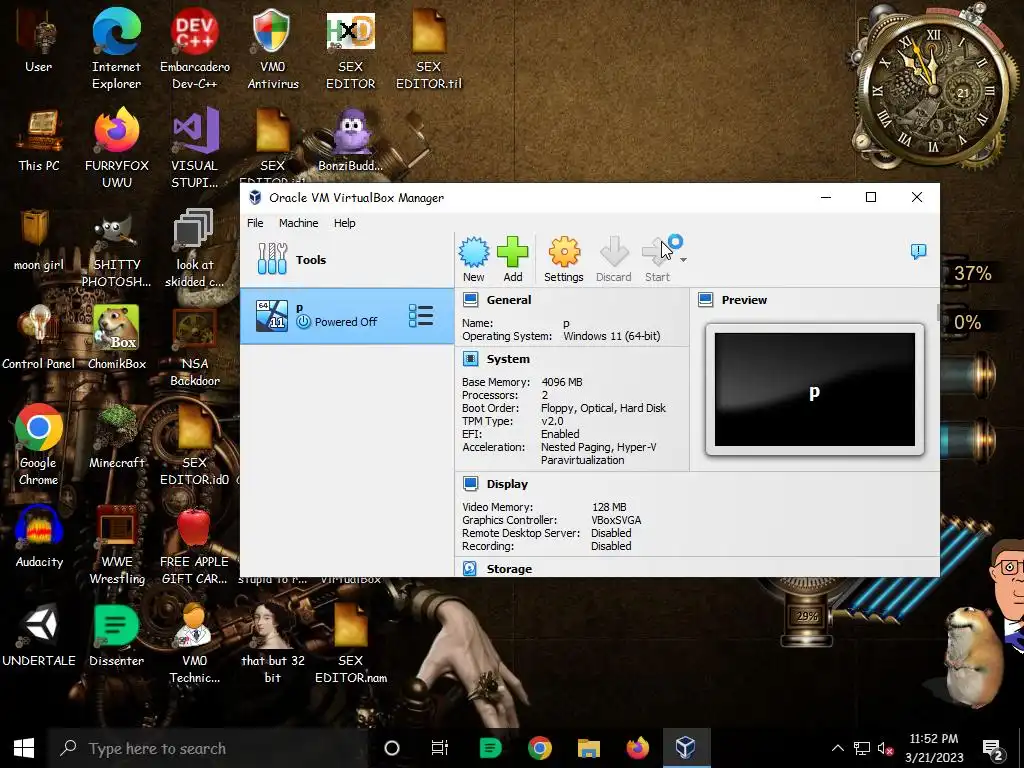The width and height of the screenshot is (1024, 768).
Task: Open the machine tools menu list icon
Action: [x=421, y=315]
